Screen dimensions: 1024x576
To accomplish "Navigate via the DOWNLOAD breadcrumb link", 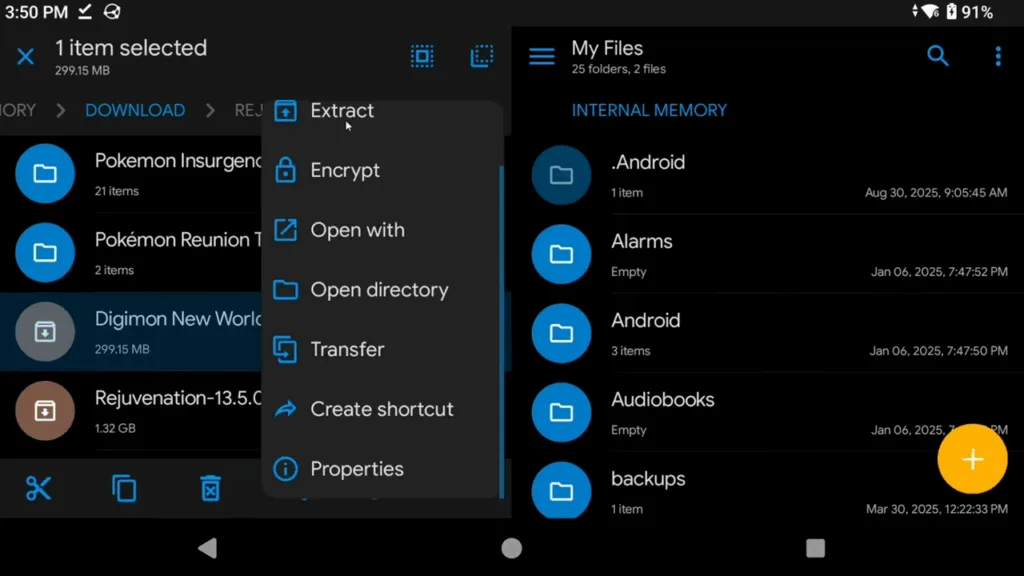I will (135, 110).
